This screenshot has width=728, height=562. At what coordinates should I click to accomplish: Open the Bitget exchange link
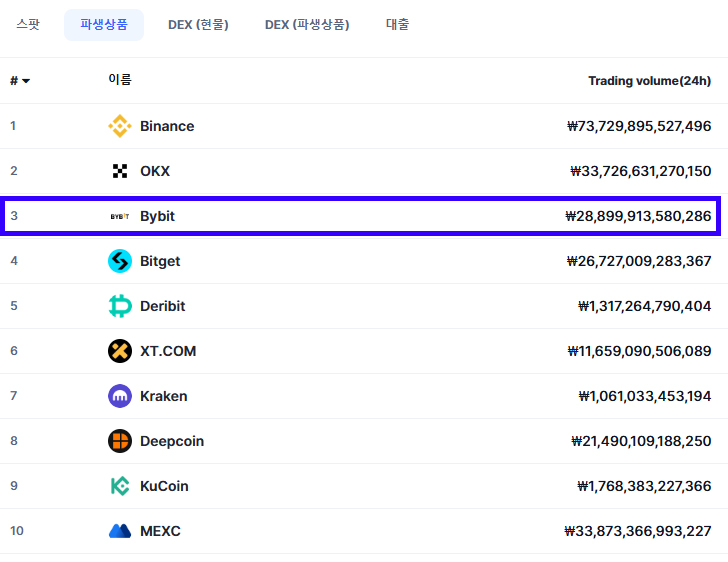pyautogui.click(x=160, y=261)
